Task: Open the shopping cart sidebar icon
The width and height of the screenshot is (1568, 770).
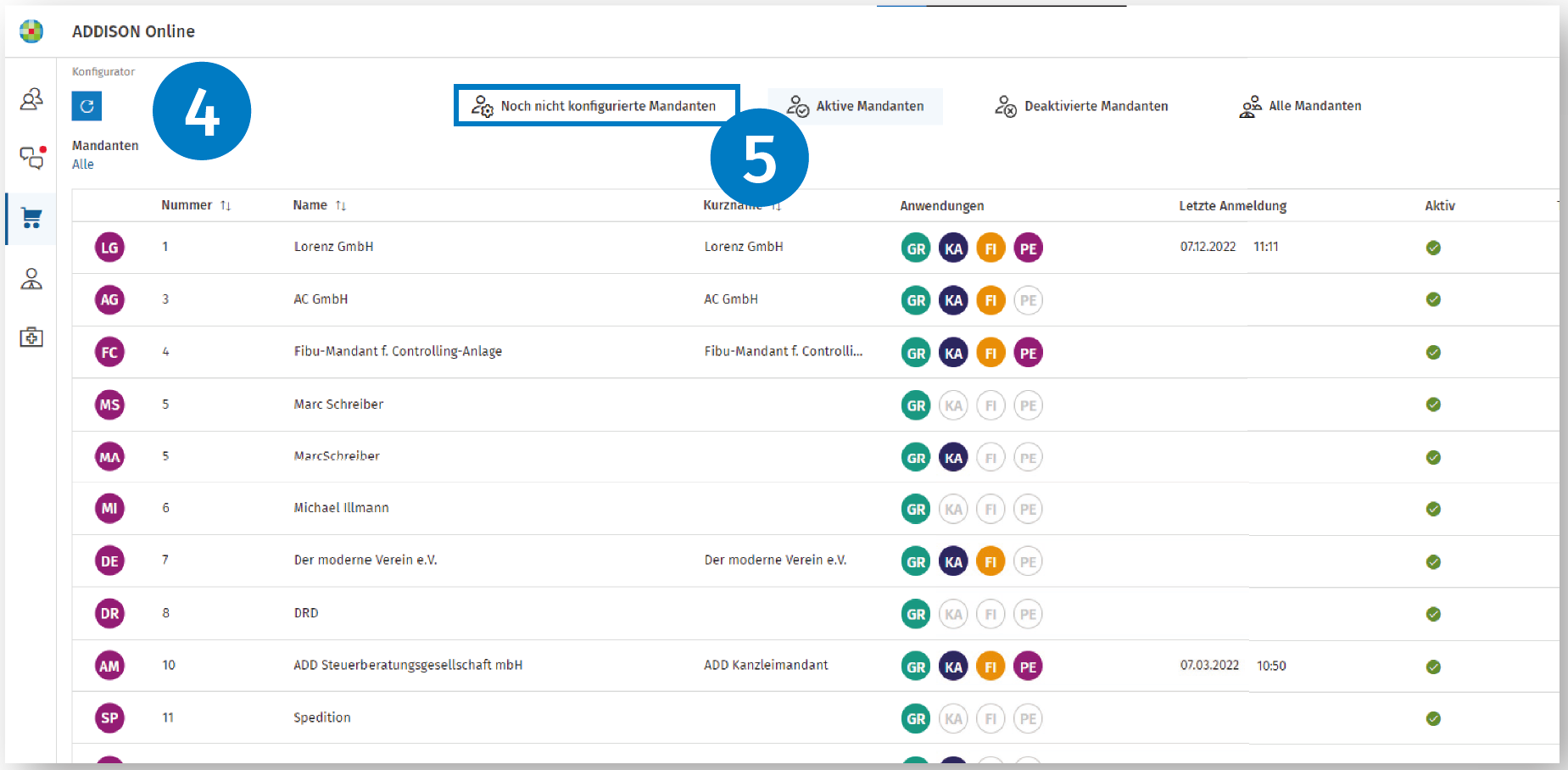Action: coord(31,218)
